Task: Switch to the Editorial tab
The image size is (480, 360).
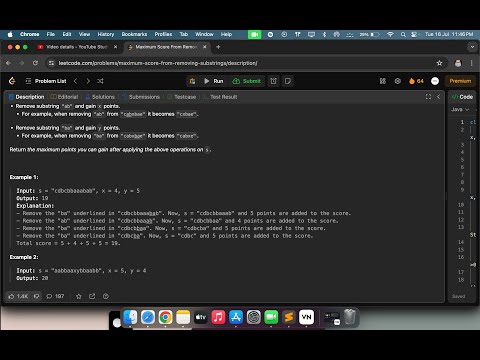Action: pyautogui.click(x=64, y=97)
